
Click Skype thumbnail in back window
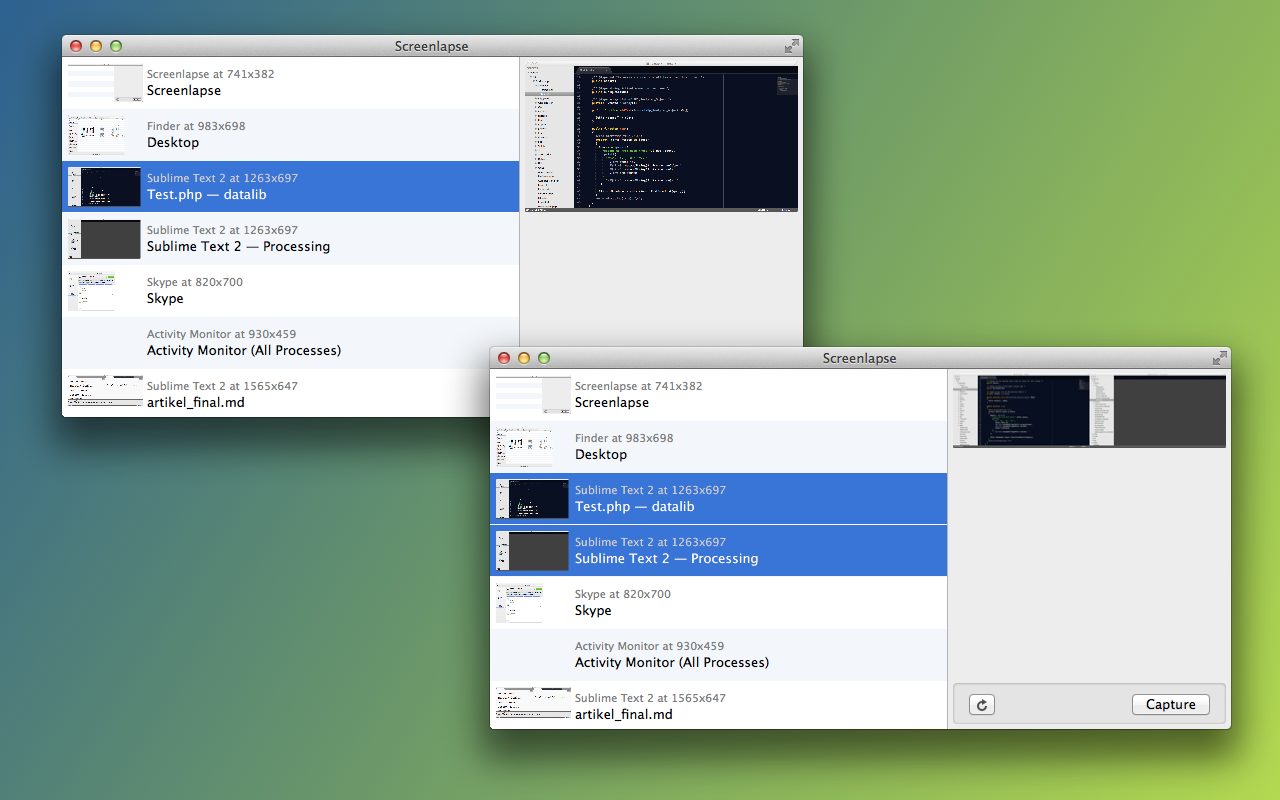tap(91, 291)
